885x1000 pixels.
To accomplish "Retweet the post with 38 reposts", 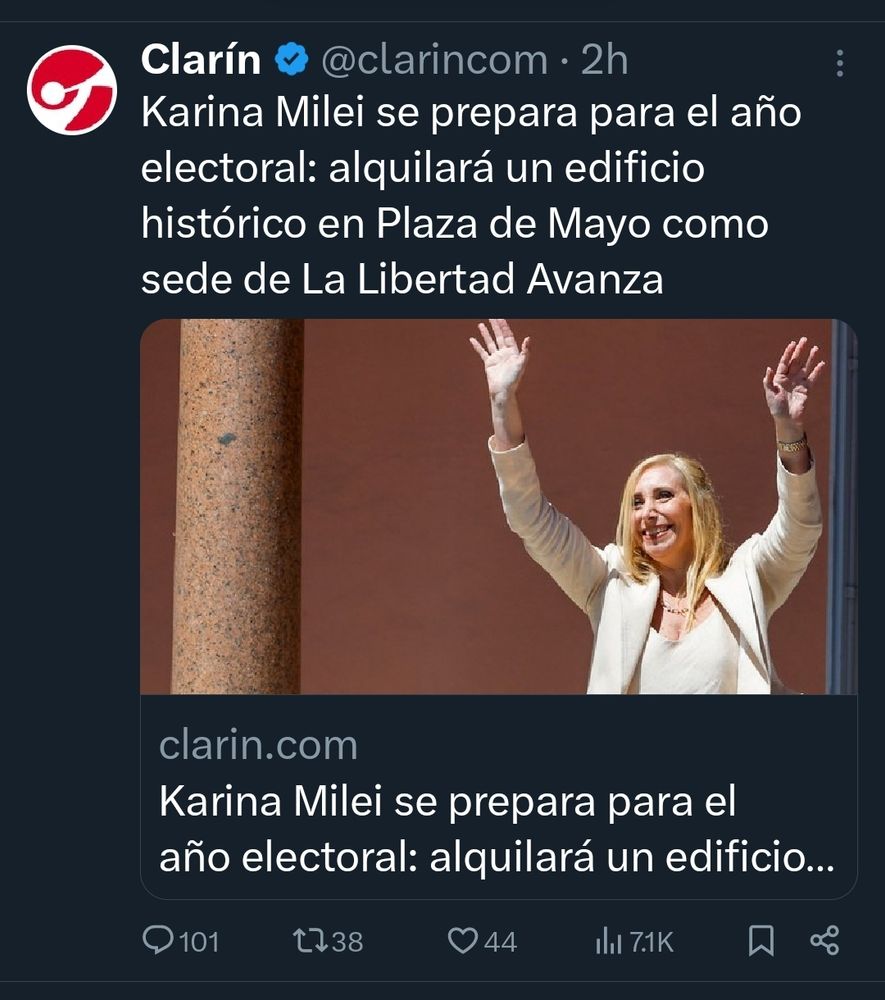I will (310, 941).
